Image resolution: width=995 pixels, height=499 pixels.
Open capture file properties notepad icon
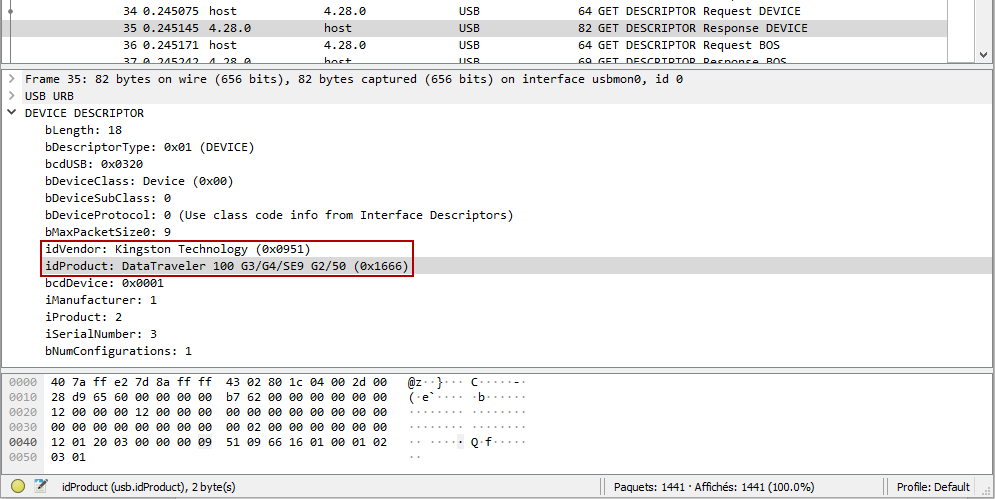click(41, 487)
